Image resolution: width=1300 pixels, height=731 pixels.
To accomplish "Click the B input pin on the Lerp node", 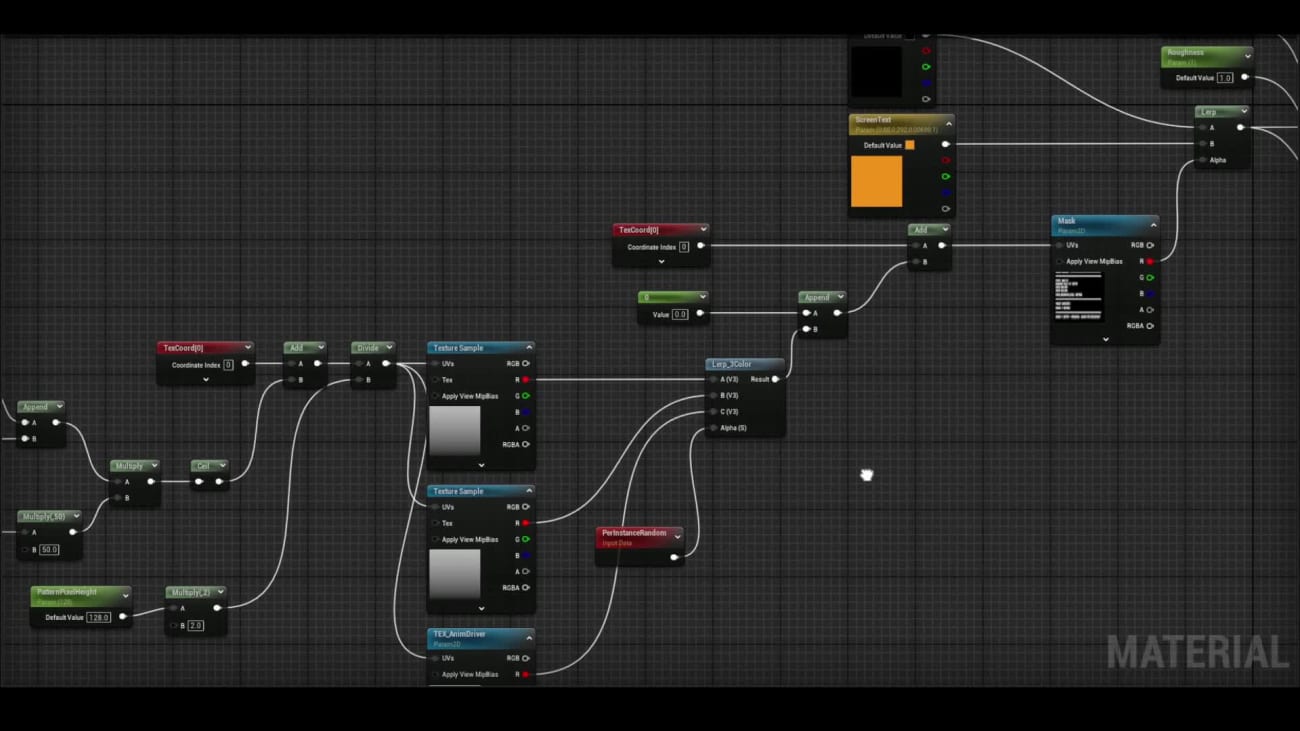I will coord(1203,144).
